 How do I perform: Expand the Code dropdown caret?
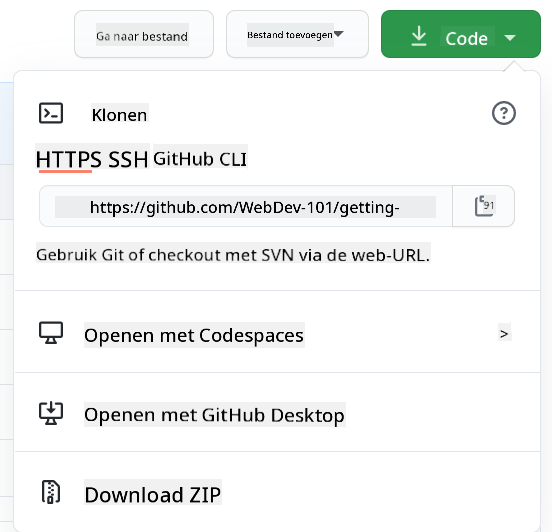[x=510, y=37]
